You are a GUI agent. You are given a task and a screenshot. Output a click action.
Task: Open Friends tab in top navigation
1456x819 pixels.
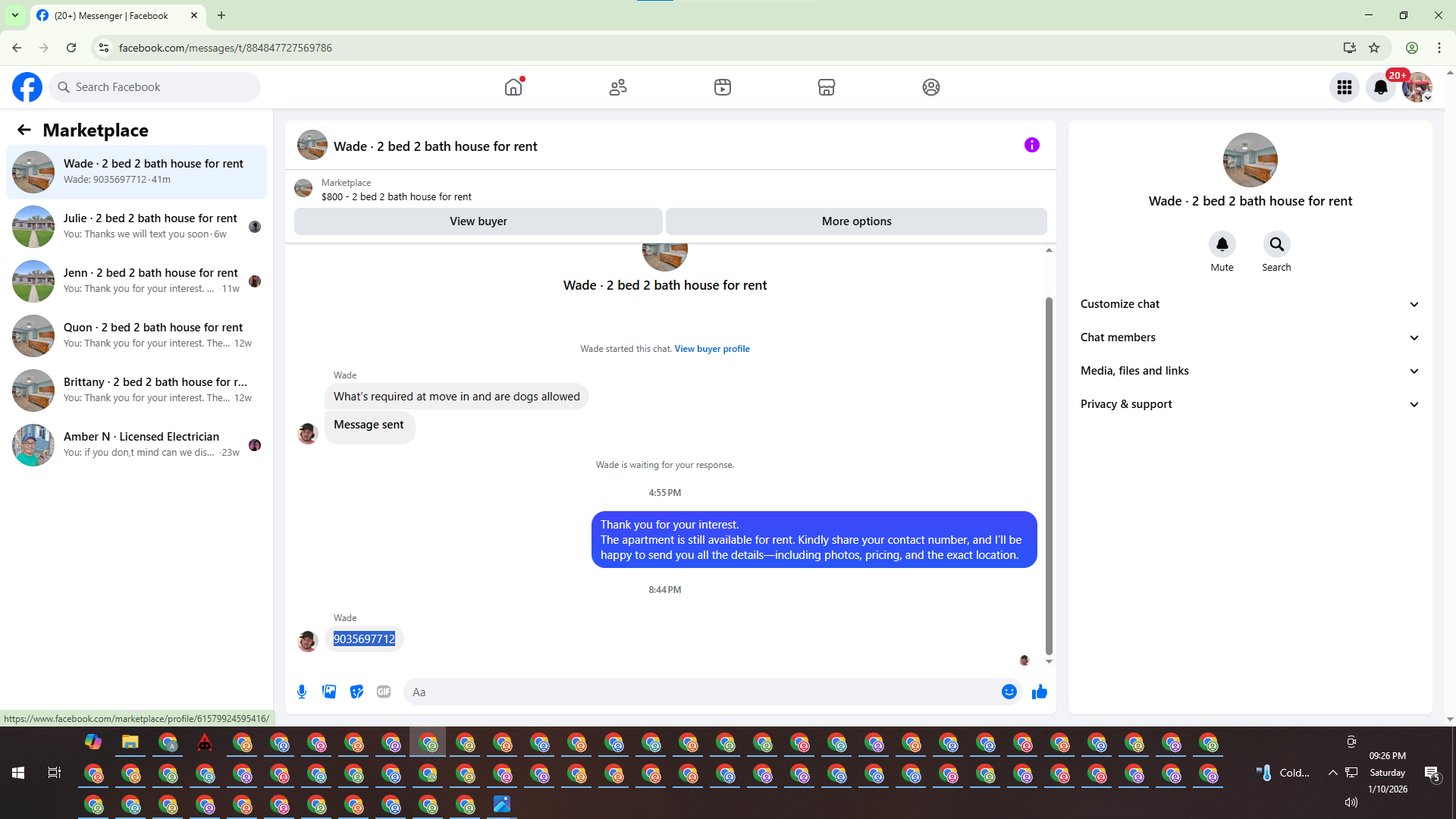tap(618, 87)
